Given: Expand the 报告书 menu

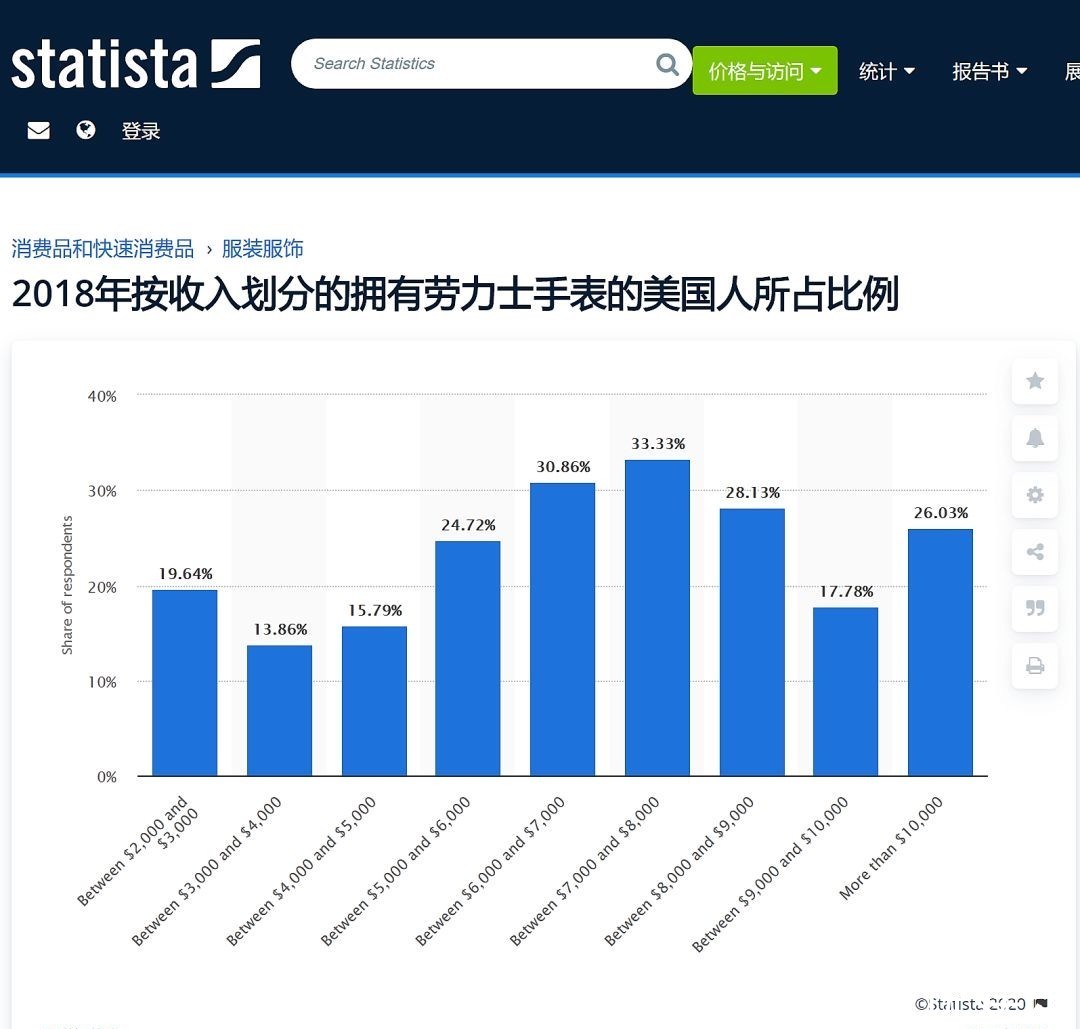Looking at the screenshot, I should (x=989, y=71).
